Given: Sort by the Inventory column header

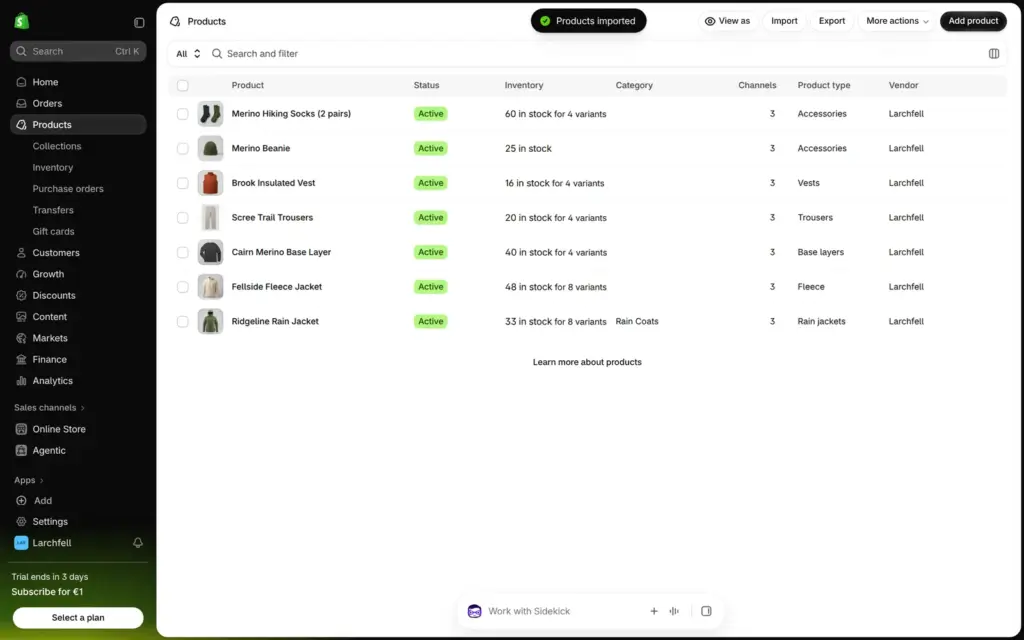Looking at the screenshot, I should (524, 86).
